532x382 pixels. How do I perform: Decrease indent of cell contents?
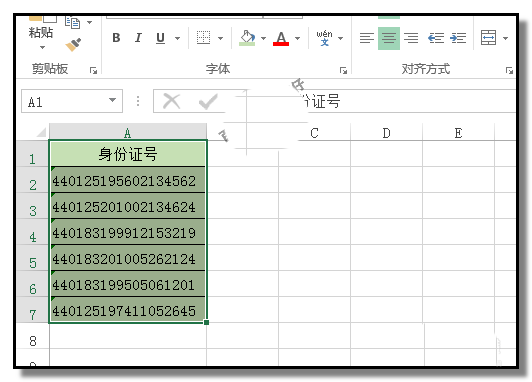coord(436,38)
